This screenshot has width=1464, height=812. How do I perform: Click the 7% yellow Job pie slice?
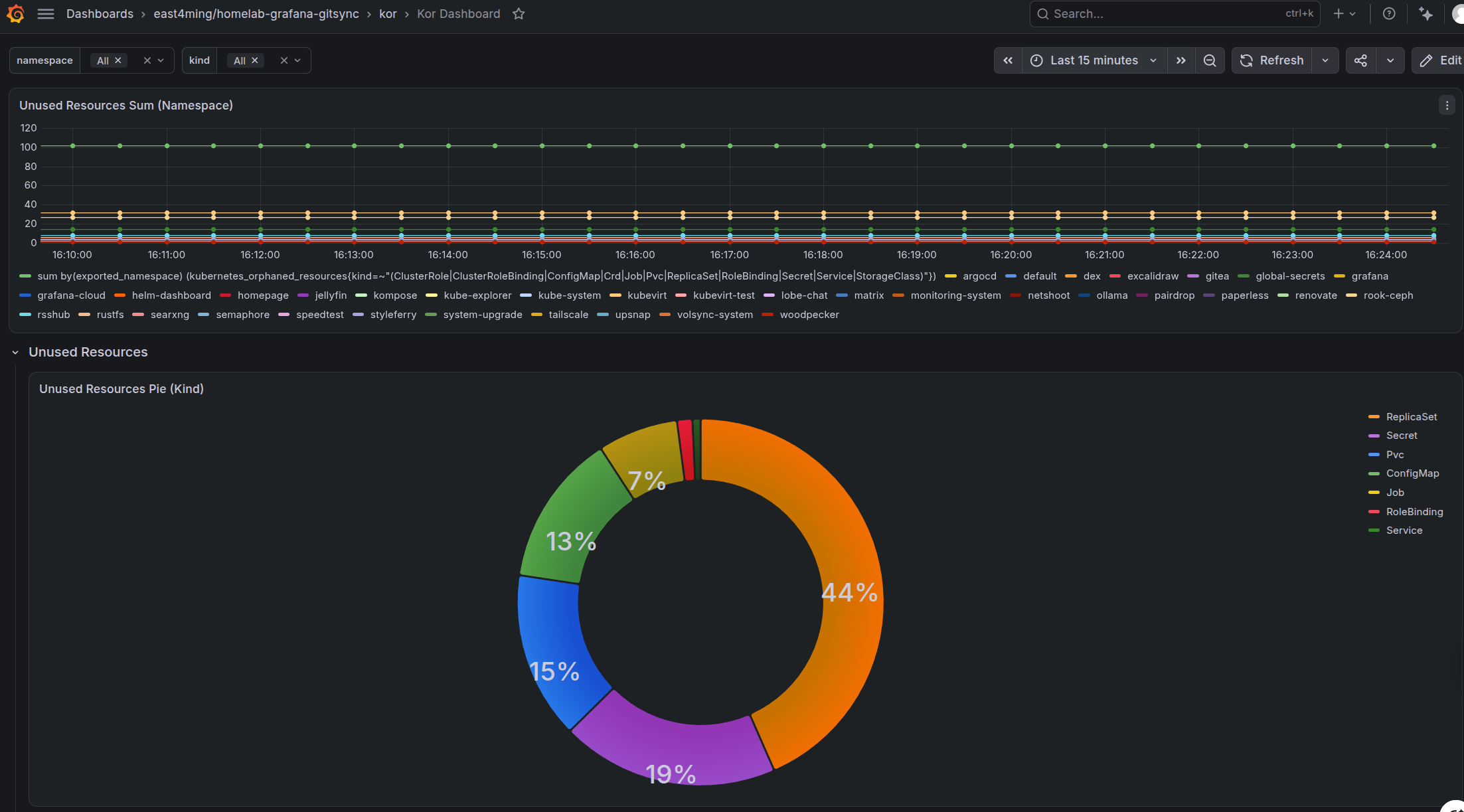(647, 458)
